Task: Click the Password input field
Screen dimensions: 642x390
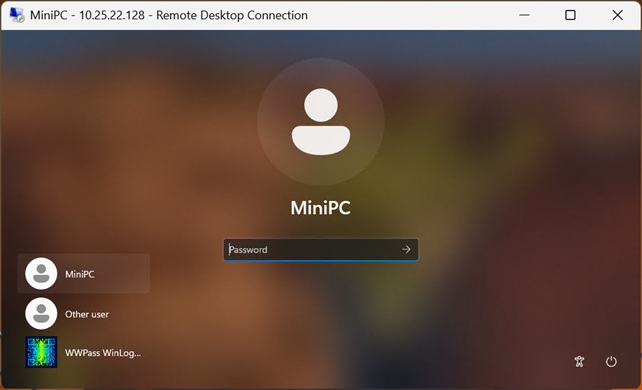Action: tap(321, 250)
